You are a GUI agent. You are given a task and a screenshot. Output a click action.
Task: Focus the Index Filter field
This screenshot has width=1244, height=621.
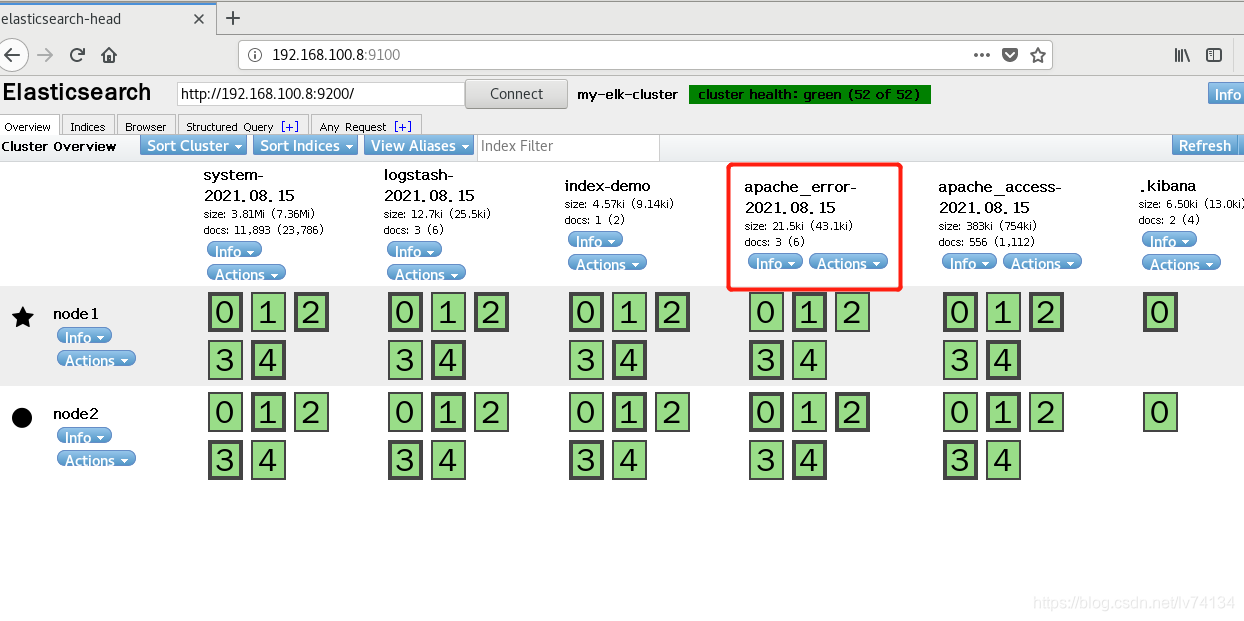(568, 146)
